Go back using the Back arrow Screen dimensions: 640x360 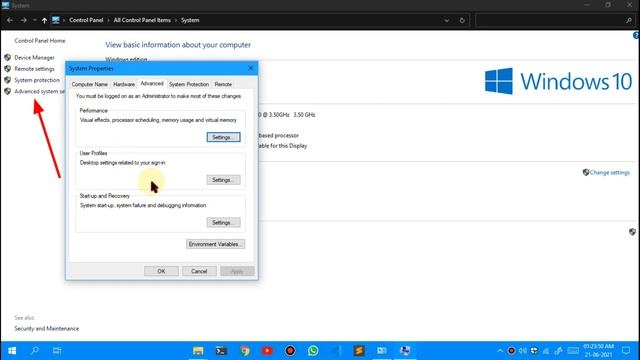click(x=10, y=20)
